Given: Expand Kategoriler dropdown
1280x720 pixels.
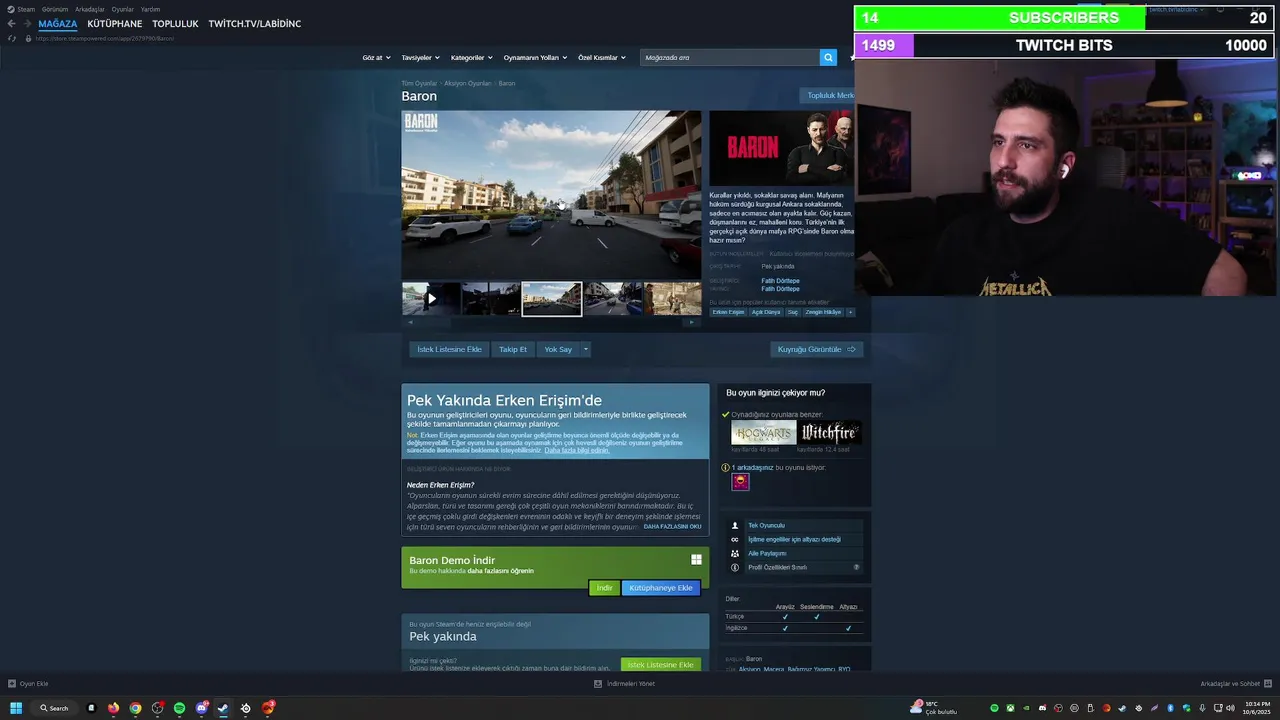Looking at the screenshot, I should [470, 58].
